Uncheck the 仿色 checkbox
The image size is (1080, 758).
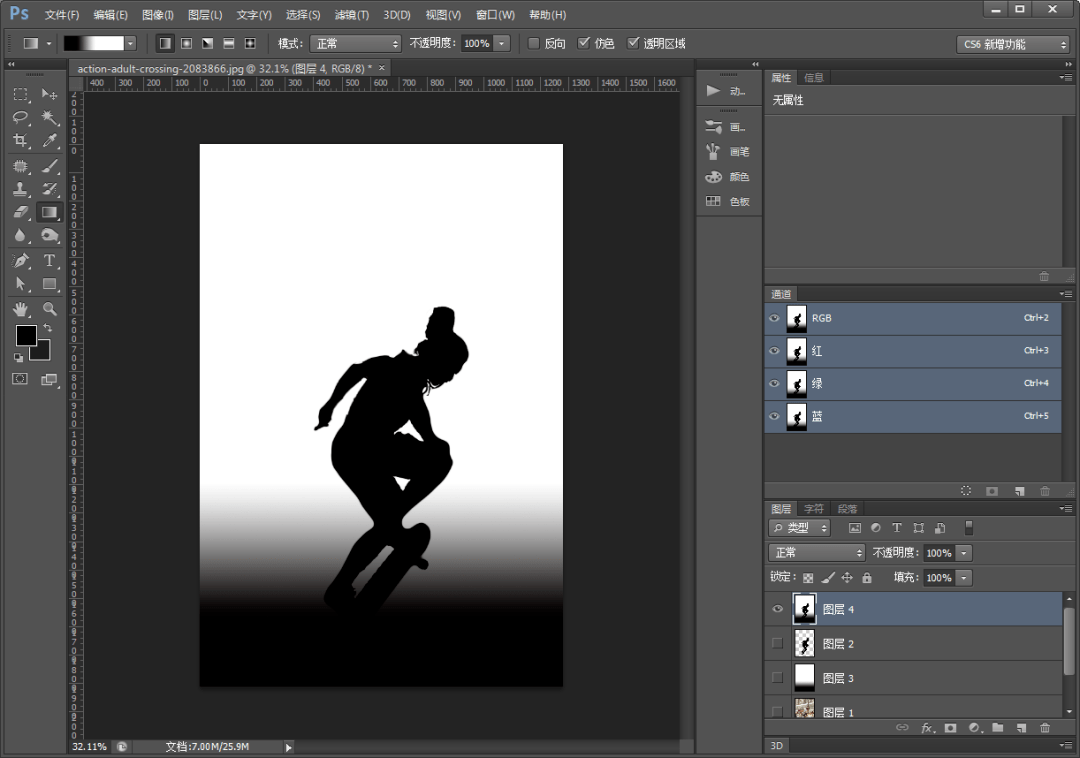(x=584, y=43)
